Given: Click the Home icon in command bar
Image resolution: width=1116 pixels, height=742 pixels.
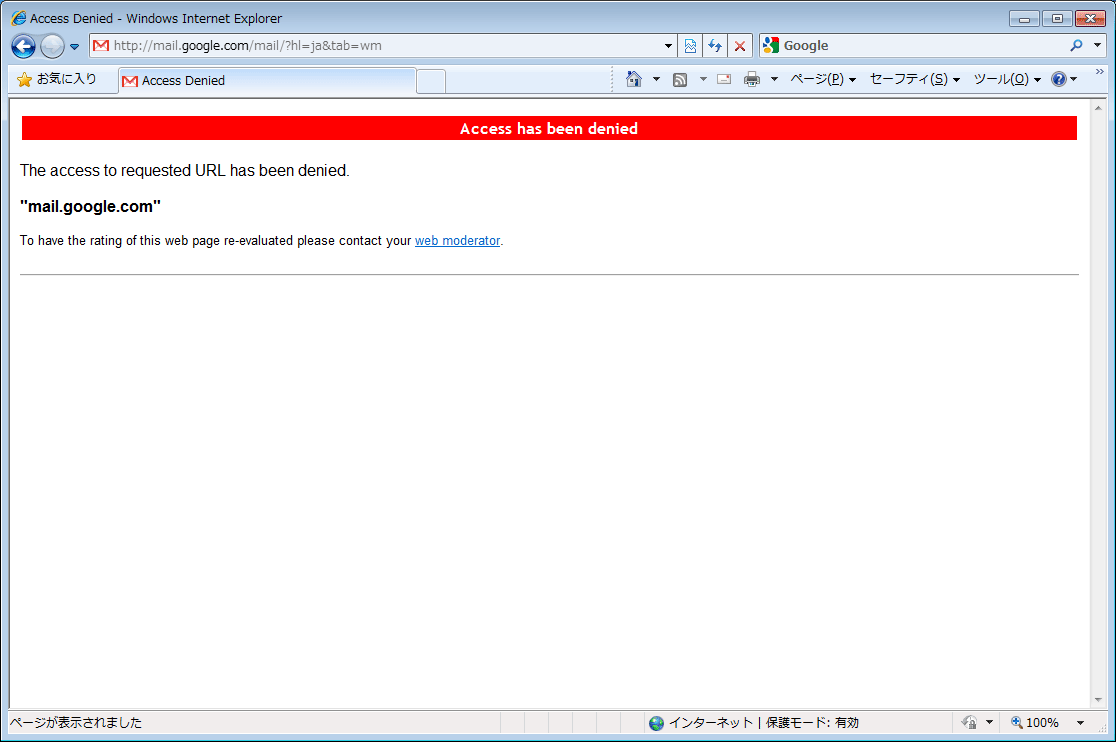Looking at the screenshot, I should (x=633, y=79).
